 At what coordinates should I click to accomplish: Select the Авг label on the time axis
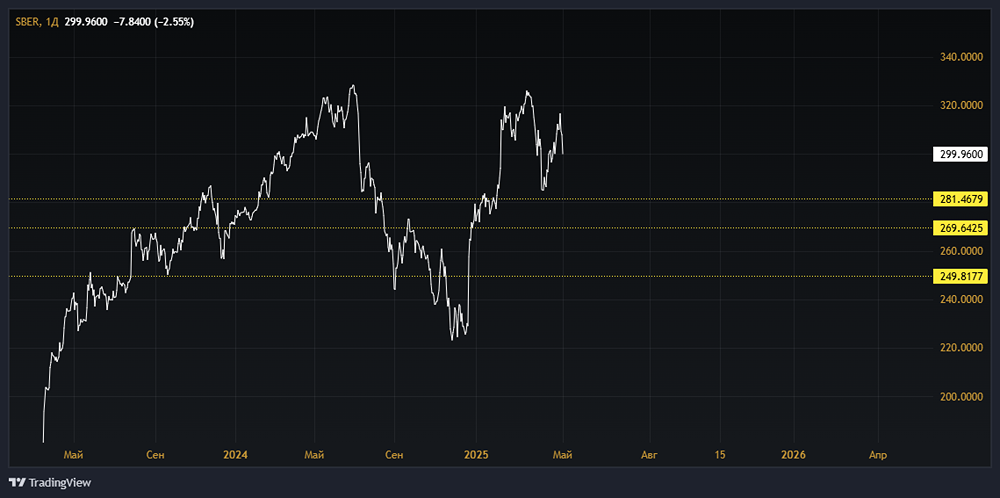click(x=650, y=455)
